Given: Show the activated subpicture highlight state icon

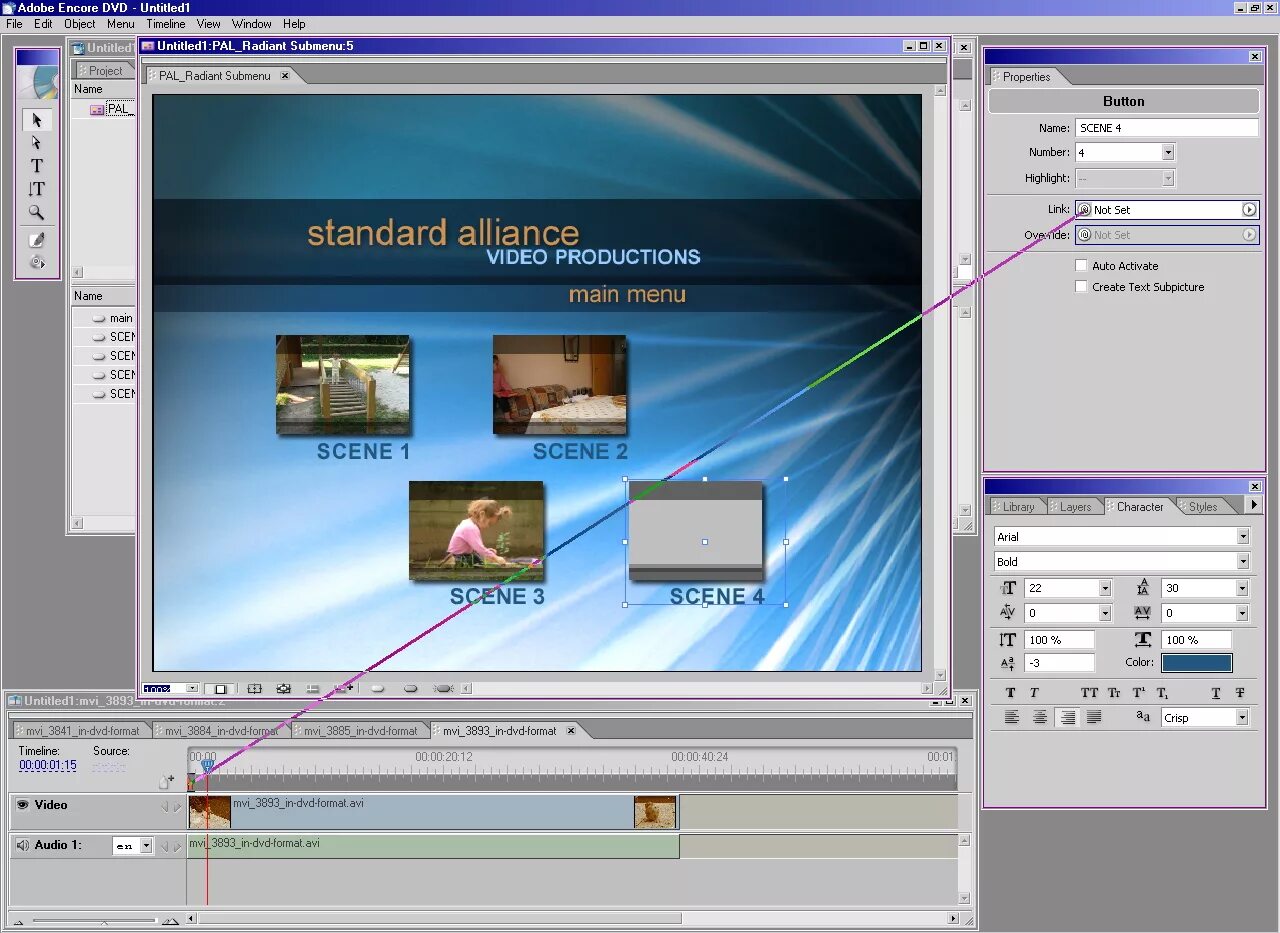Looking at the screenshot, I should coord(444,688).
